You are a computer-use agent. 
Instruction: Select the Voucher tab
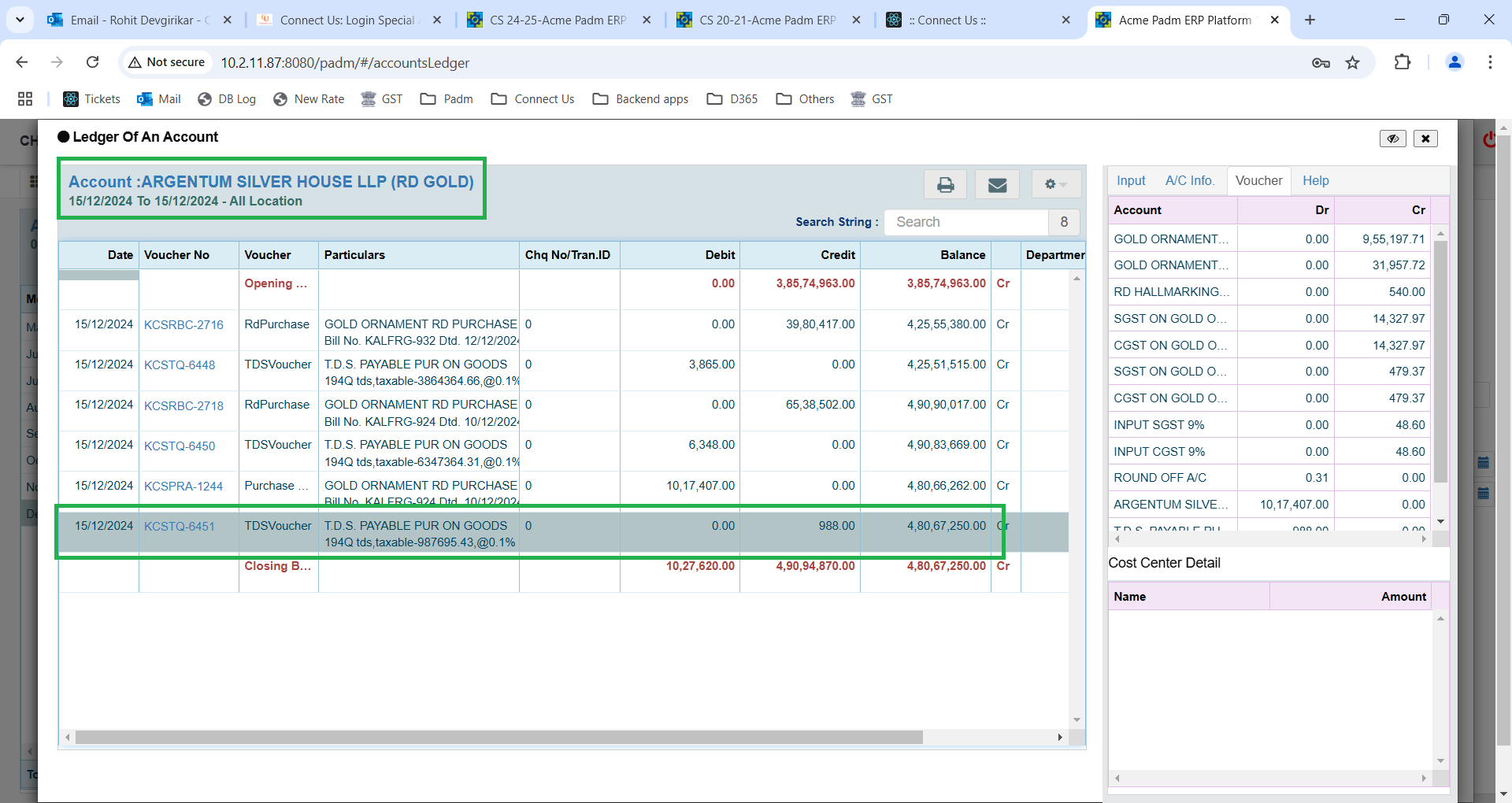click(1258, 180)
